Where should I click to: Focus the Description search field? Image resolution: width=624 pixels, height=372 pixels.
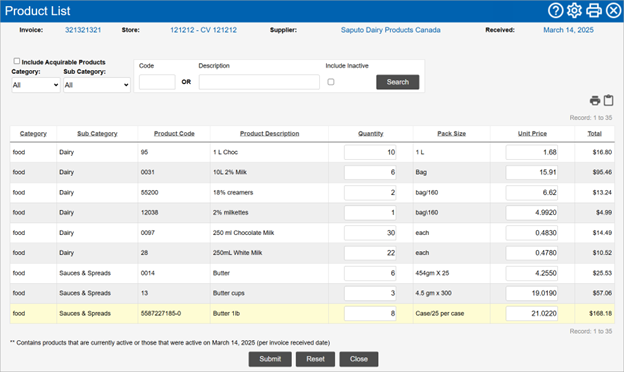[259, 82]
